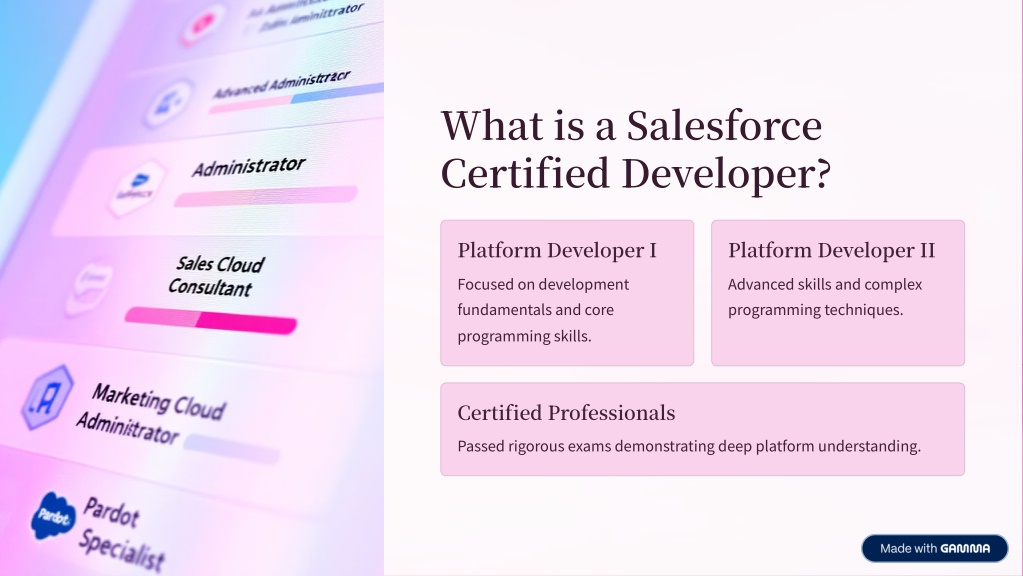Select the Platform Developer I card heading
1023x576 pixels.
[x=557, y=250]
